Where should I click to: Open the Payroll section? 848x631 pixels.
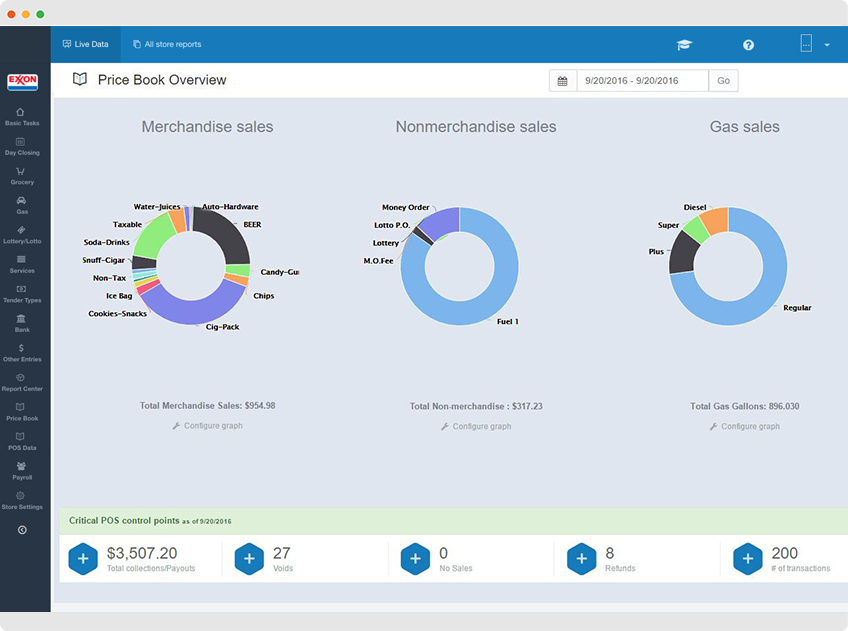click(22, 470)
